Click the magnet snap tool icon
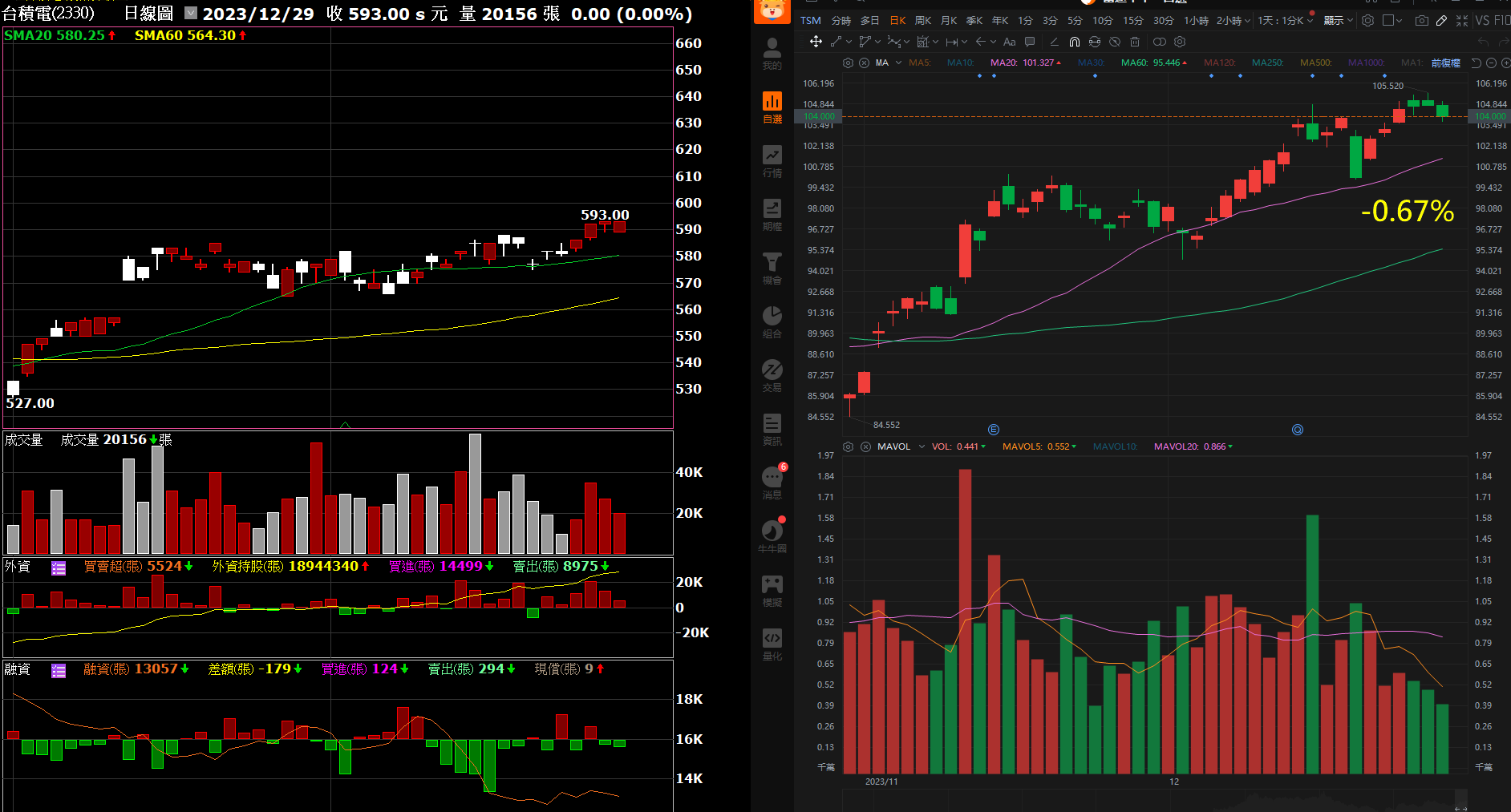Viewport: 1511px width, 812px height. [x=1075, y=42]
